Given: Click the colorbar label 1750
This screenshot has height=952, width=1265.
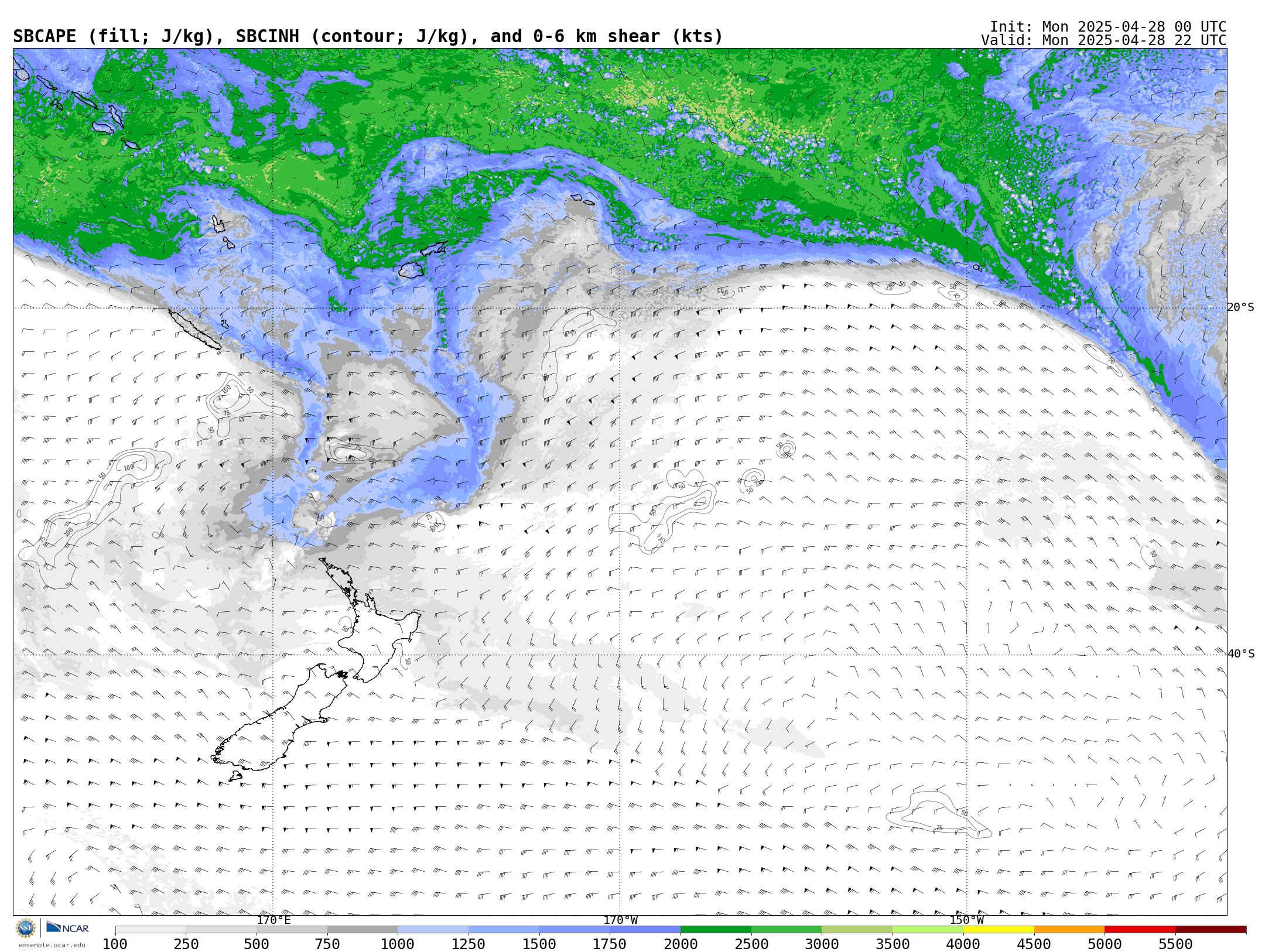Looking at the screenshot, I should pyautogui.click(x=610, y=944).
